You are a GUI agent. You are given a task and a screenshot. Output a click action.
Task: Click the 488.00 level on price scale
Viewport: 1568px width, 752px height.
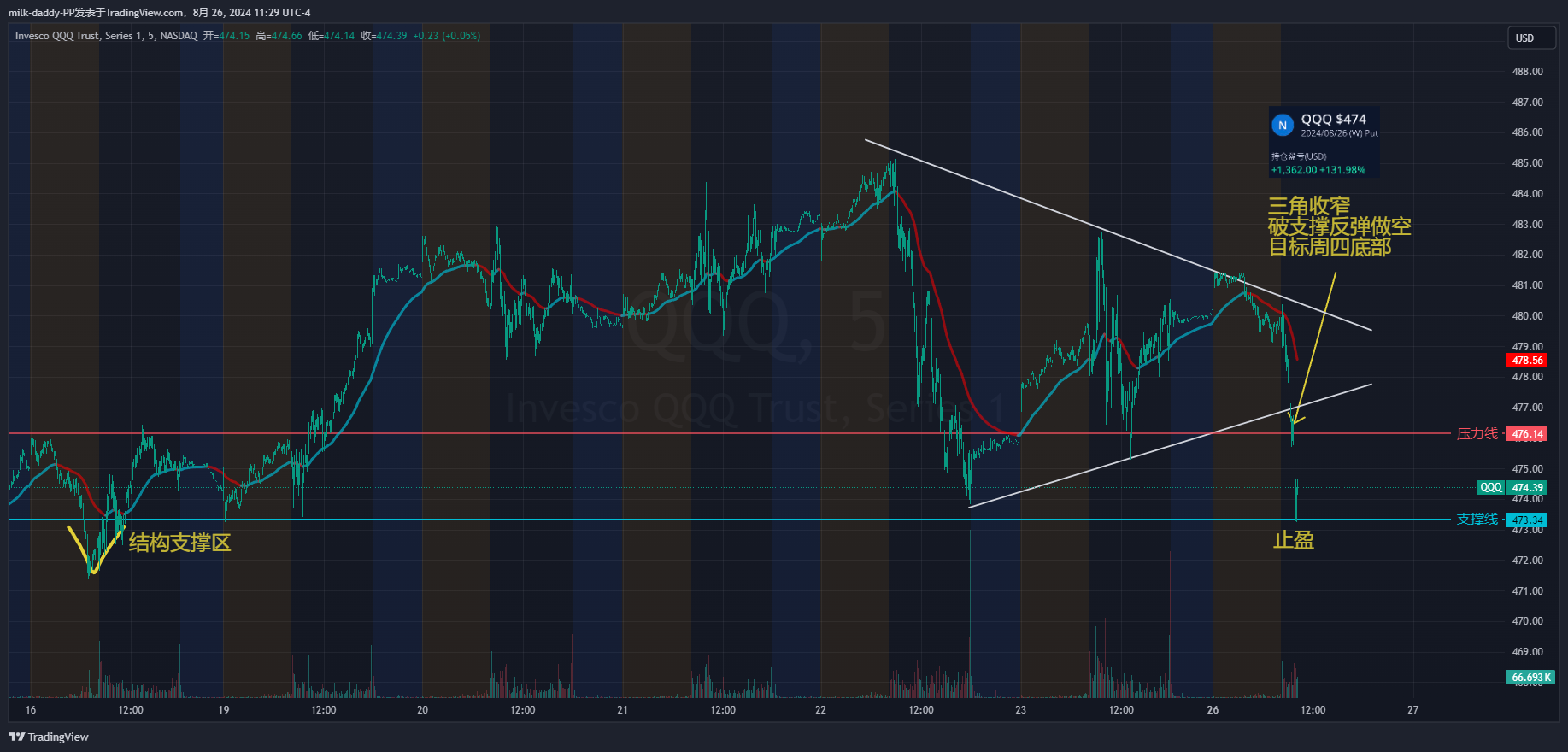(1527, 72)
